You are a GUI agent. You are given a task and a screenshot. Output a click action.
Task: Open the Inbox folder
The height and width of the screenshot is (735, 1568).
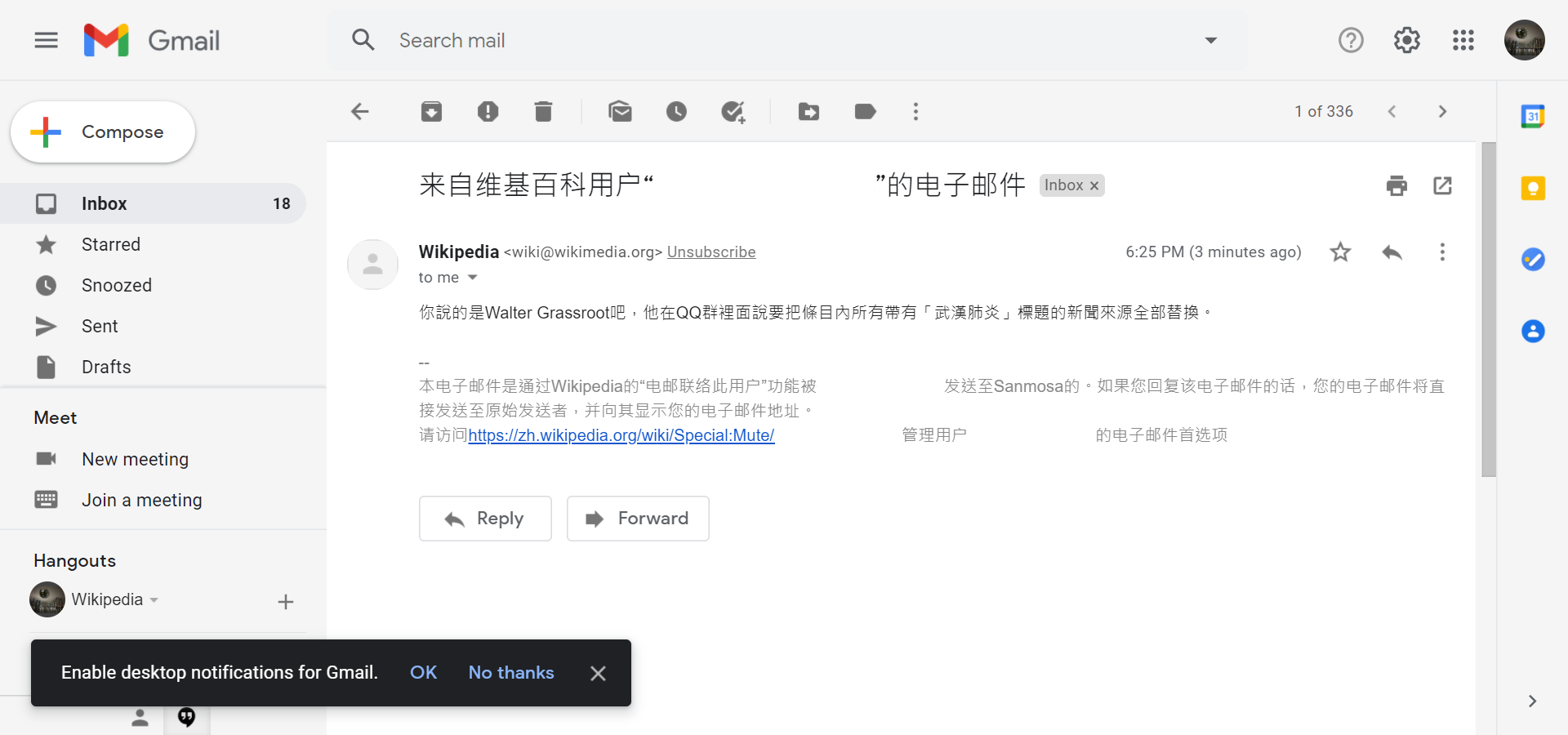point(153,203)
